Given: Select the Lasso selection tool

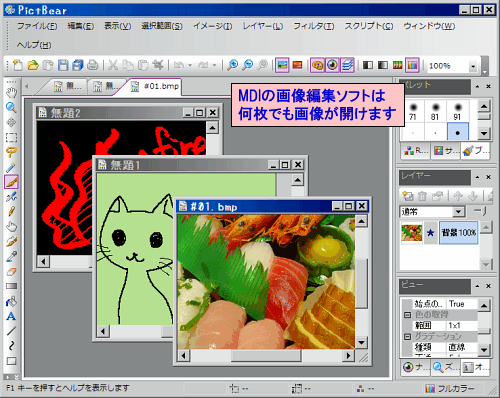Looking at the screenshot, I should point(11,152).
